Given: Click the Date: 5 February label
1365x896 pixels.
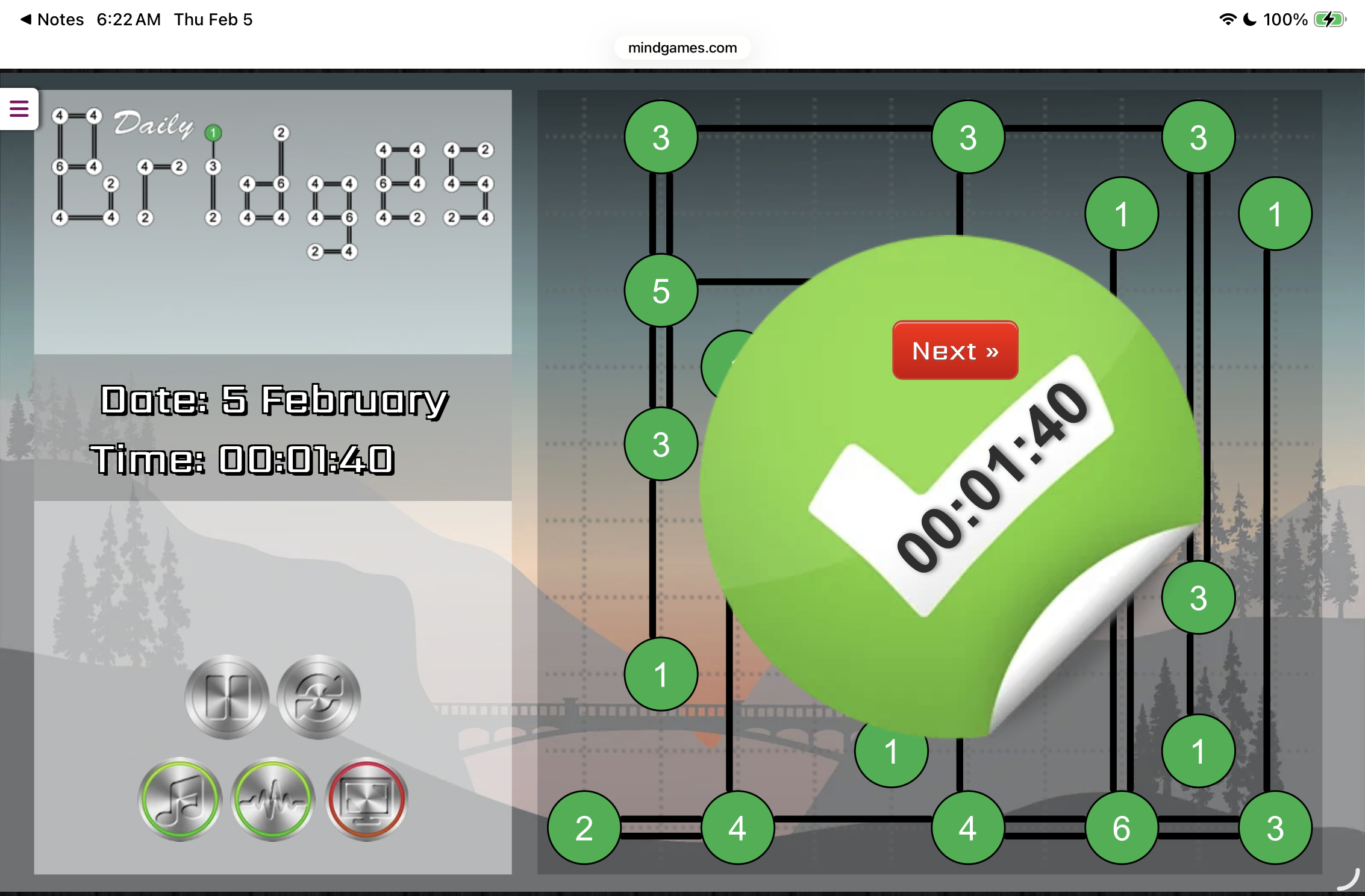Looking at the screenshot, I should coord(274,400).
